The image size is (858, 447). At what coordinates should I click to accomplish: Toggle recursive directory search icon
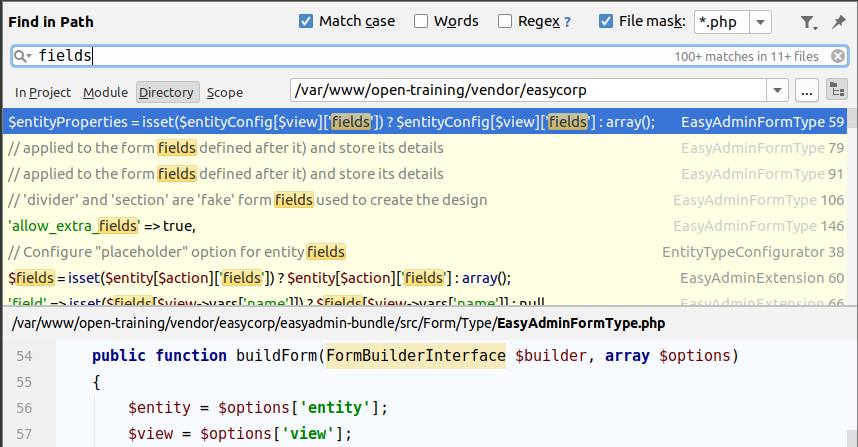[837, 90]
